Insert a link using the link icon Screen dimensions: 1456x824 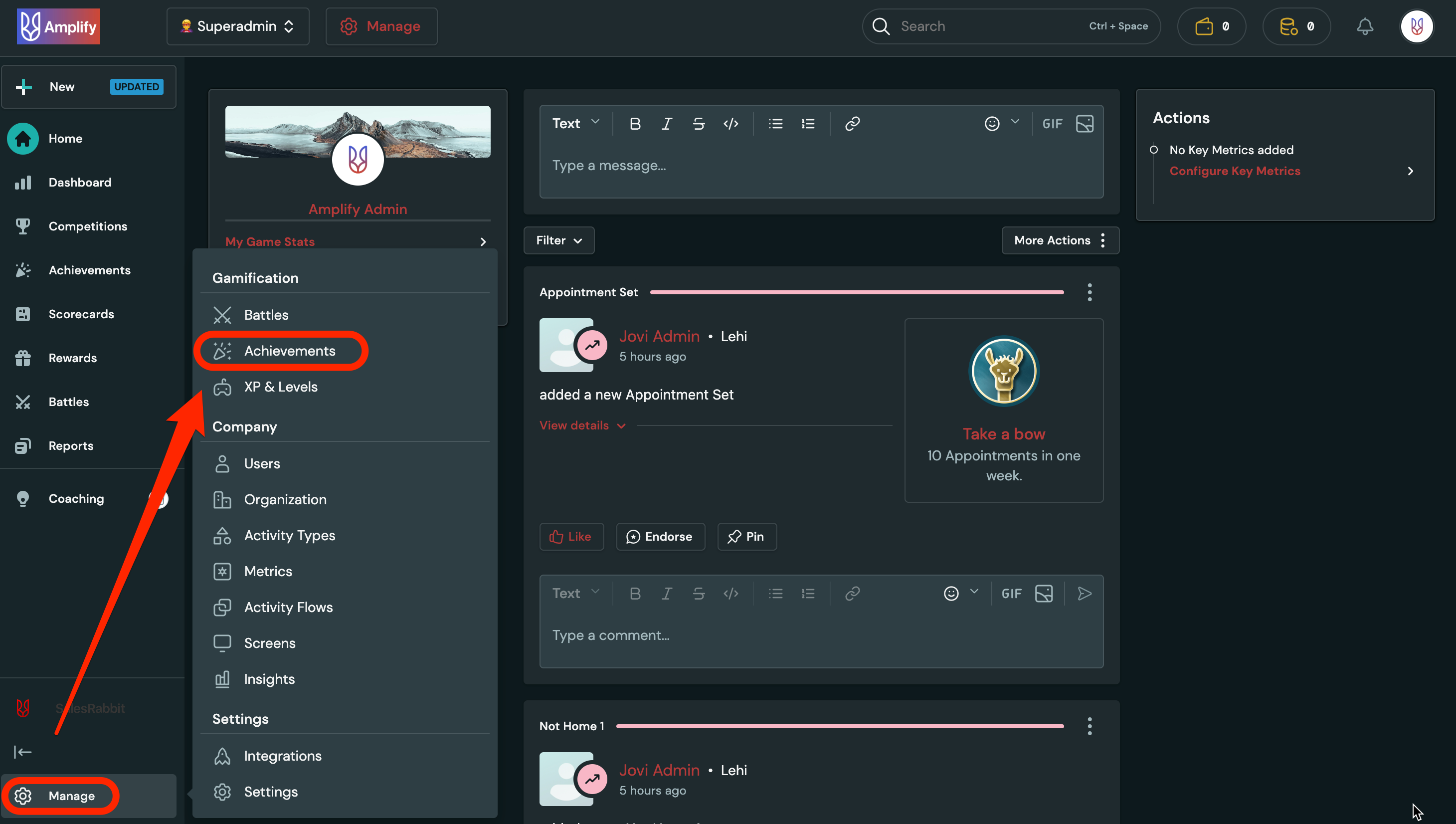coord(853,123)
